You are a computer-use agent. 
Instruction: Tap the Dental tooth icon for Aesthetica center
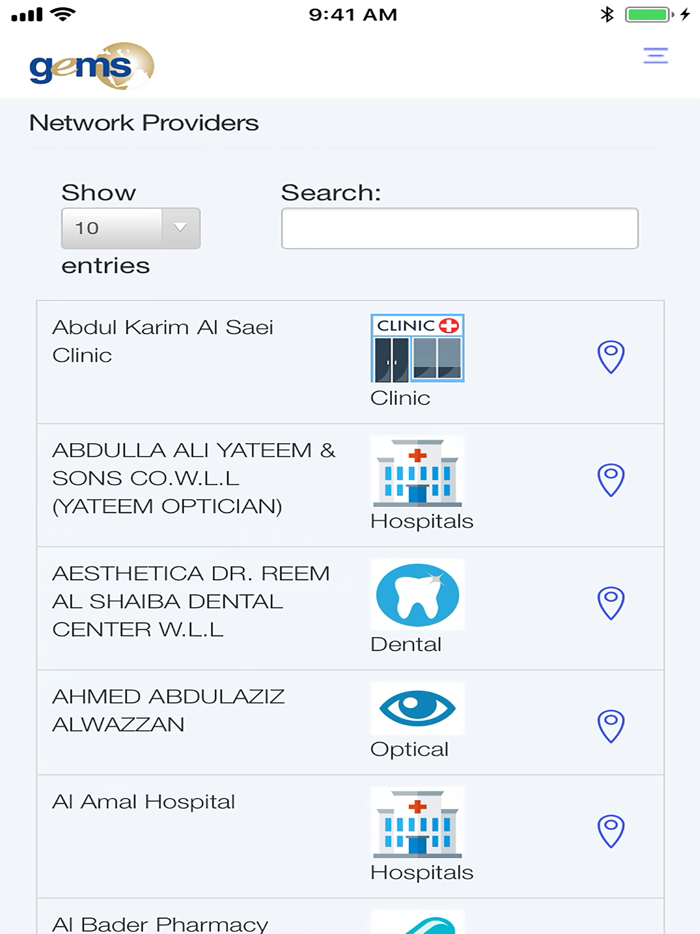click(x=416, y=595)
